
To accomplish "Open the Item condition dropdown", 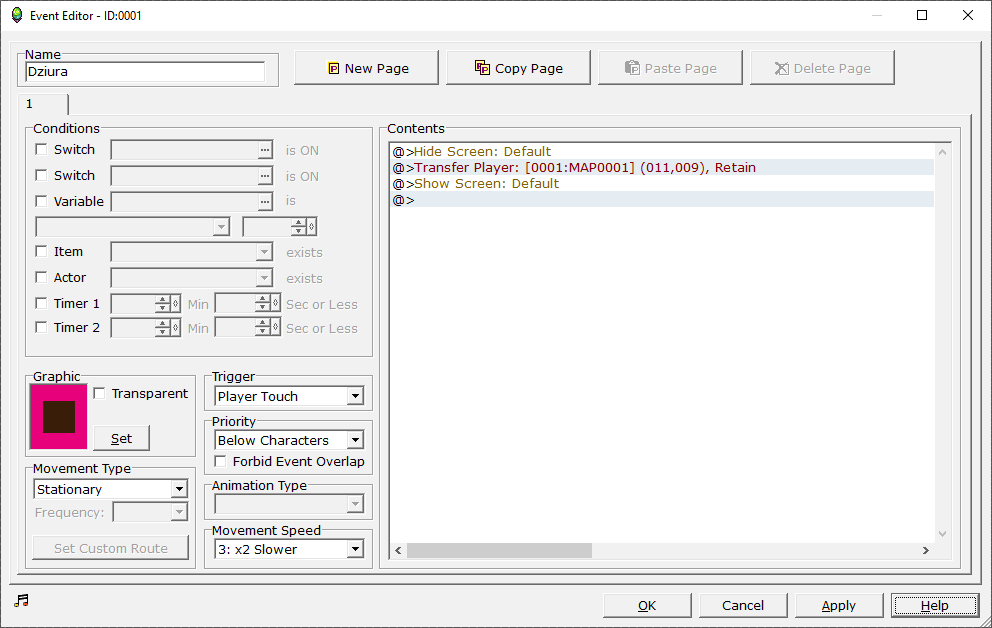I will [192, 252].
